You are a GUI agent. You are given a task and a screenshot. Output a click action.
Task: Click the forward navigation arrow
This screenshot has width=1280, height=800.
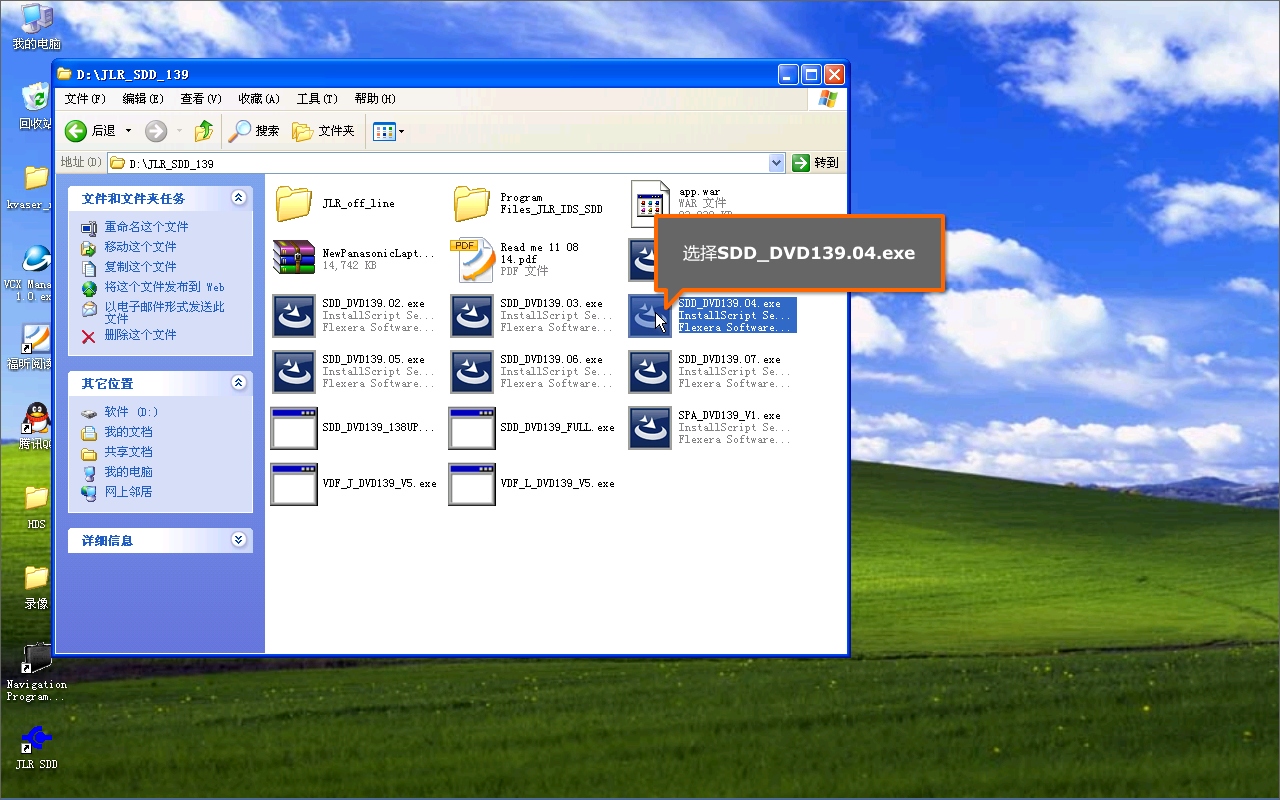pos(156,131)
